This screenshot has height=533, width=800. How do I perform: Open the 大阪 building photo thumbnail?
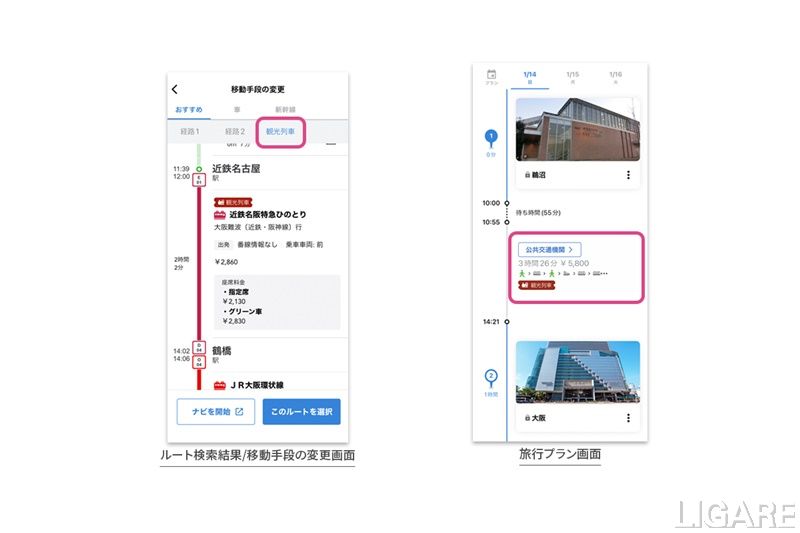click(578, 372)
